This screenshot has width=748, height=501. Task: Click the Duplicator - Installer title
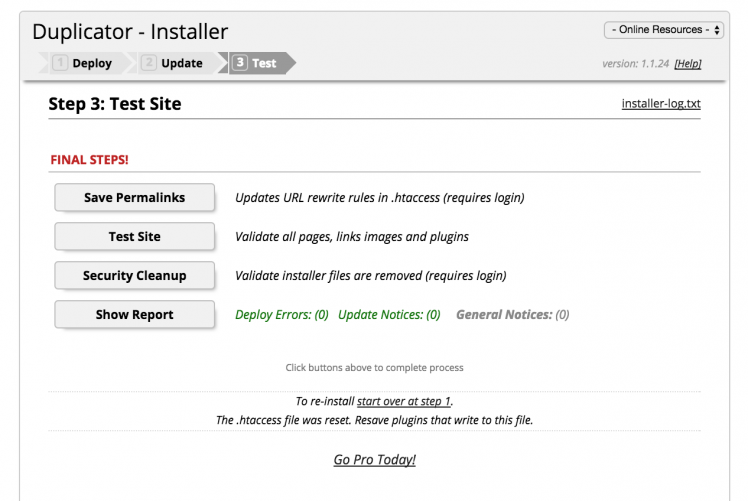[130, 31]
